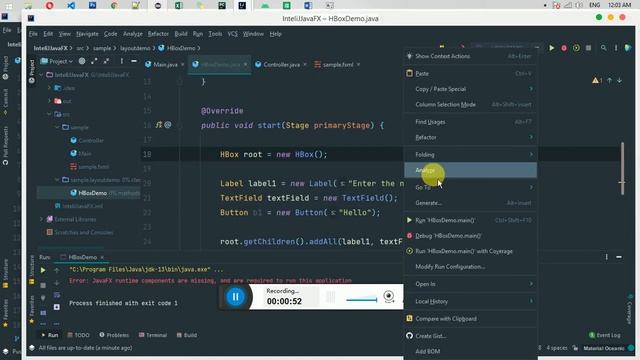This screenshot has width=640, height=360.
Task: Open the VCS menu in the menu bar
Action: pyautogui.click(x=233, y=34)
